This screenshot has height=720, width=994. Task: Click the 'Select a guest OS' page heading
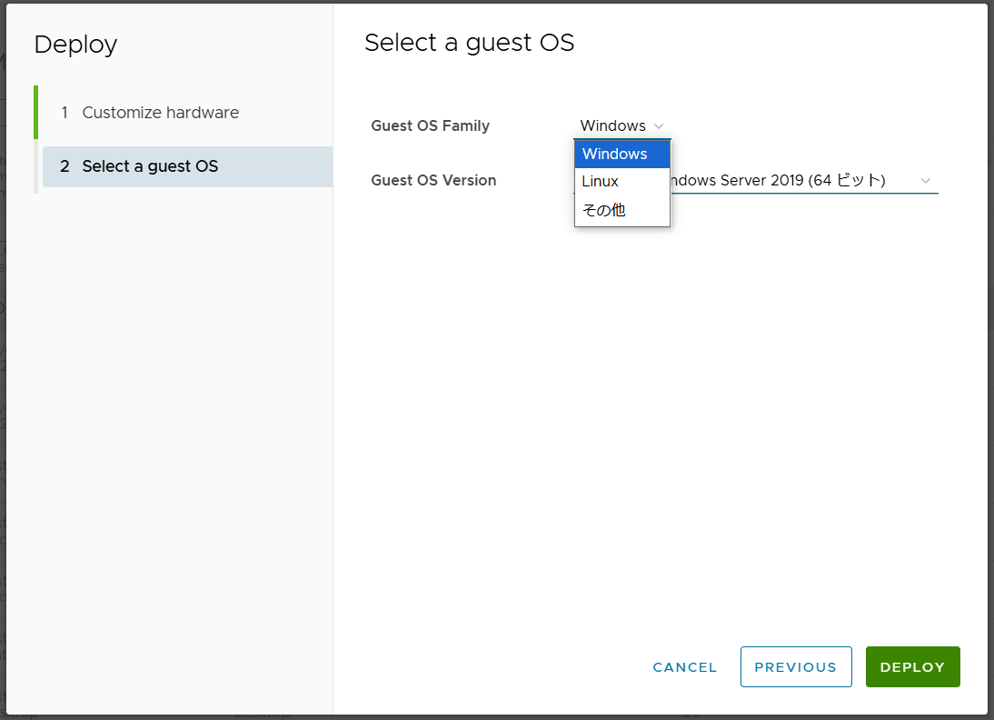tap(469, 43)
